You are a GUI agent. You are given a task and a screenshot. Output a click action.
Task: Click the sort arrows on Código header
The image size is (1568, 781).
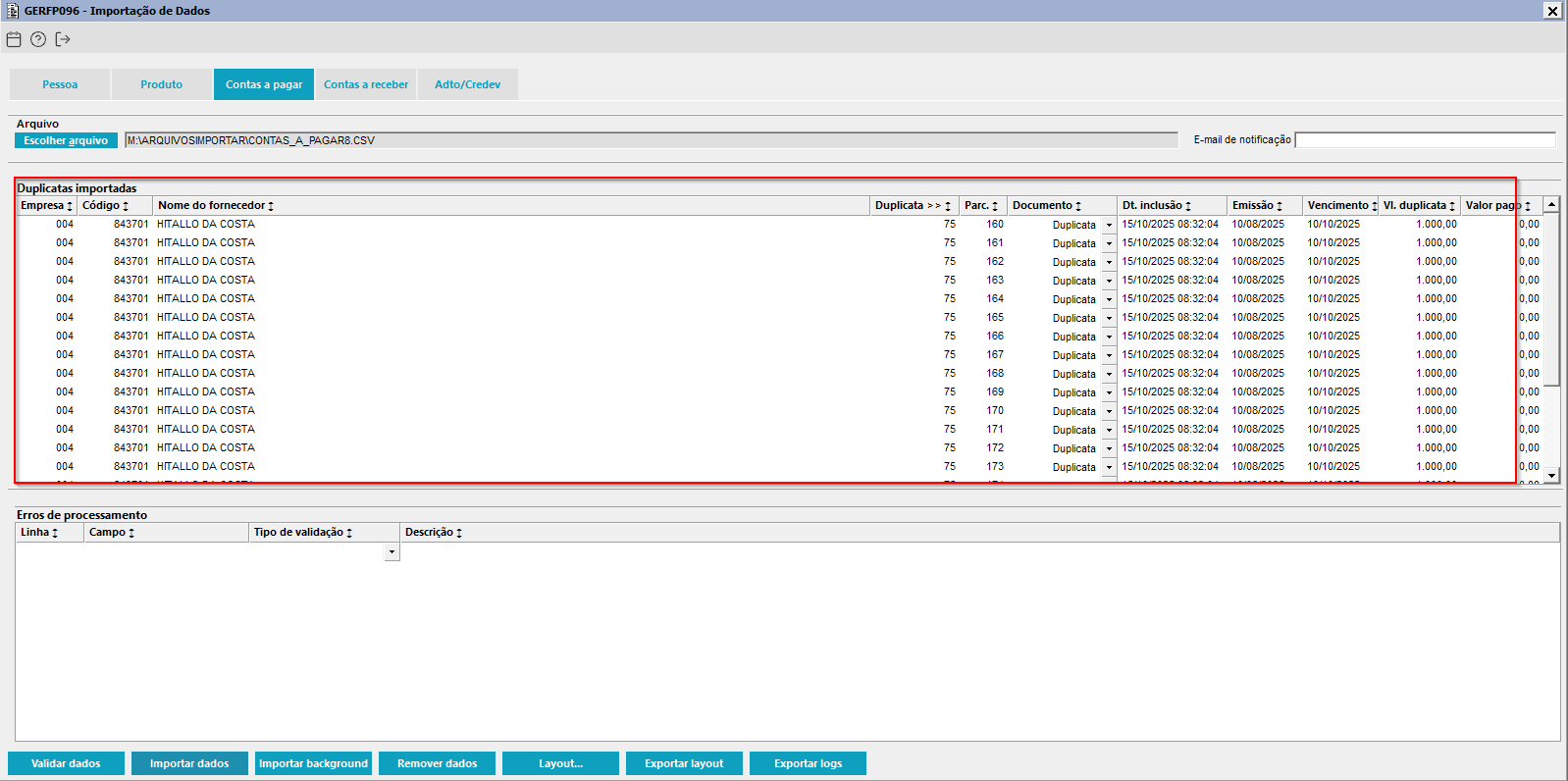point(126,206)
